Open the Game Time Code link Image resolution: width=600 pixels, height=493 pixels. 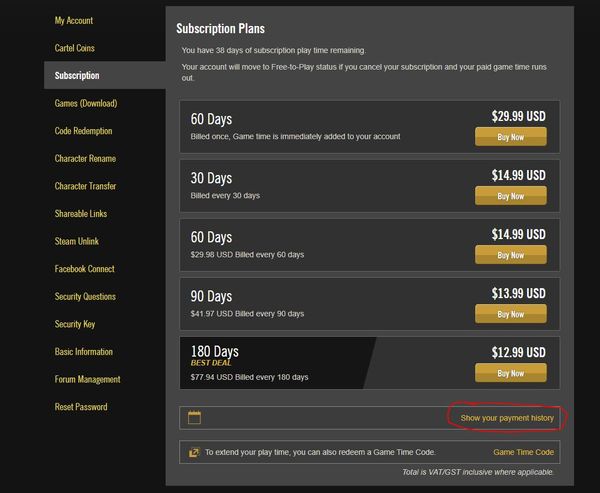523,452
